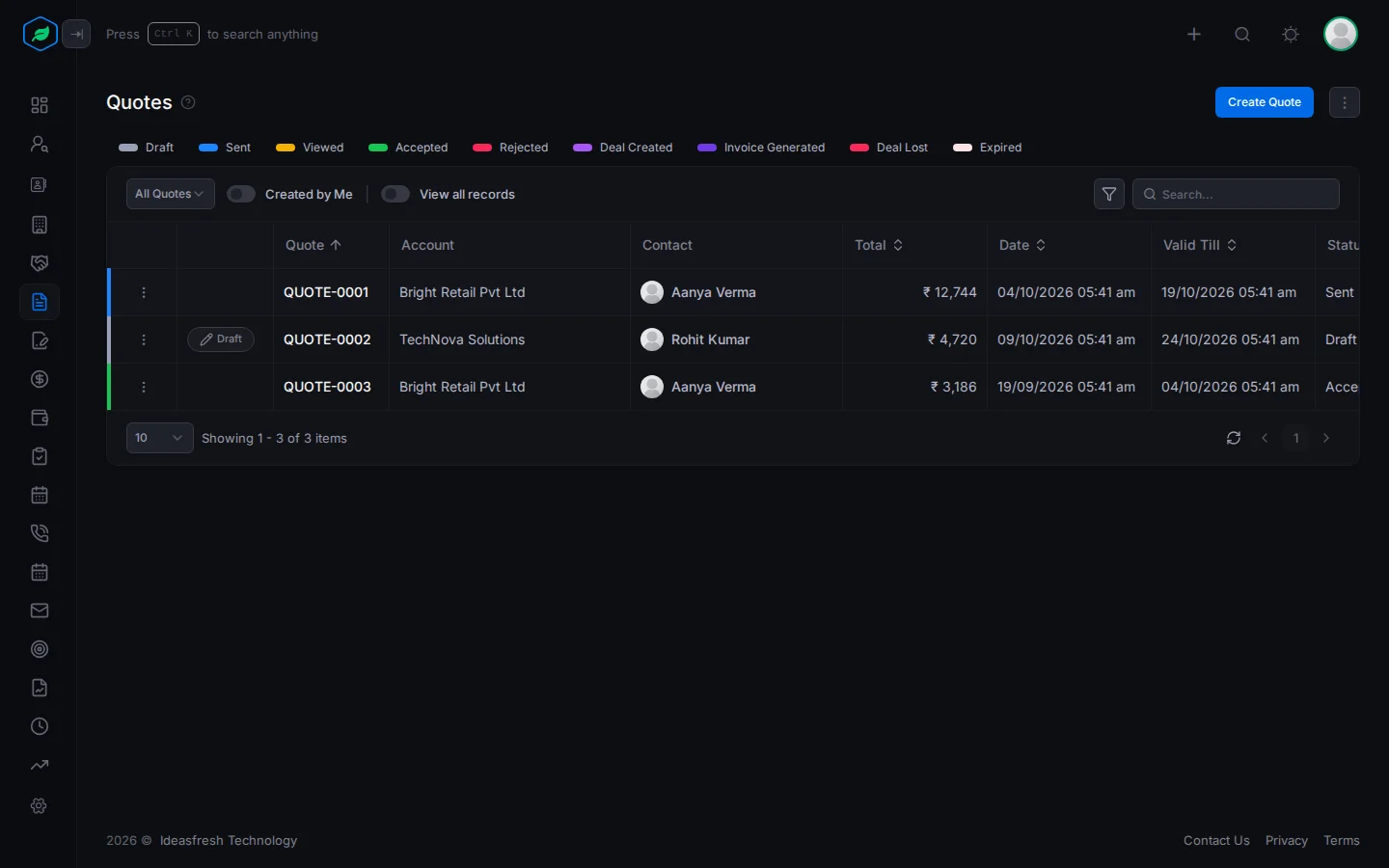Toggle the sun theme icon
1389x868 pixels.
click(1291, 35)
